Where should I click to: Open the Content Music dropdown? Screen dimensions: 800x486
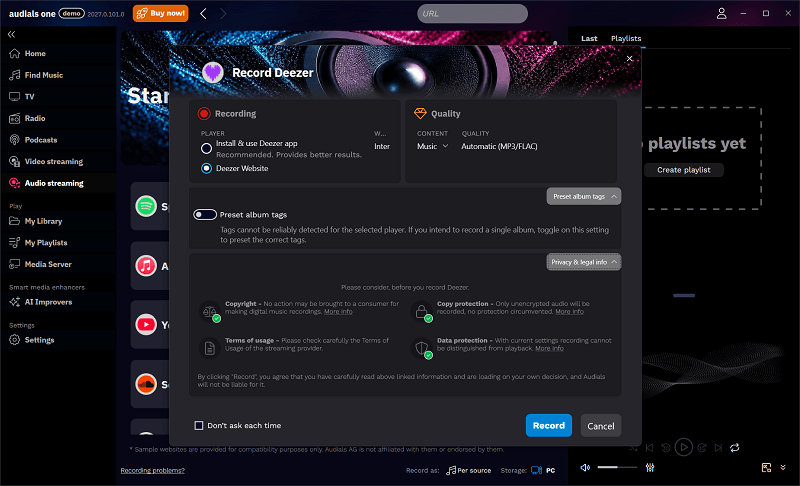(x=432, y=146)
